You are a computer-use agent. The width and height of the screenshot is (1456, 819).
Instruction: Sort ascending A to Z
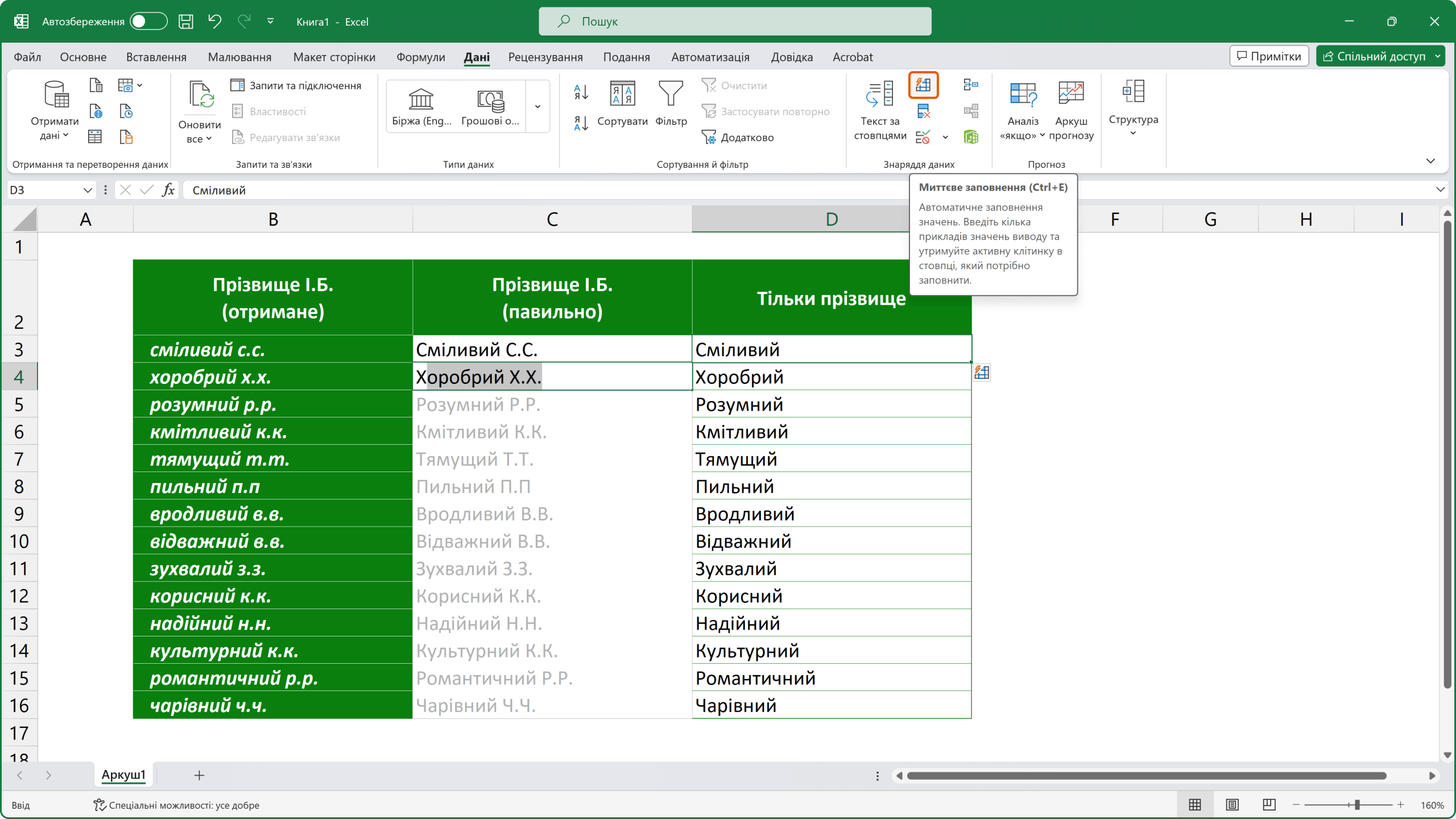[581, 92]
